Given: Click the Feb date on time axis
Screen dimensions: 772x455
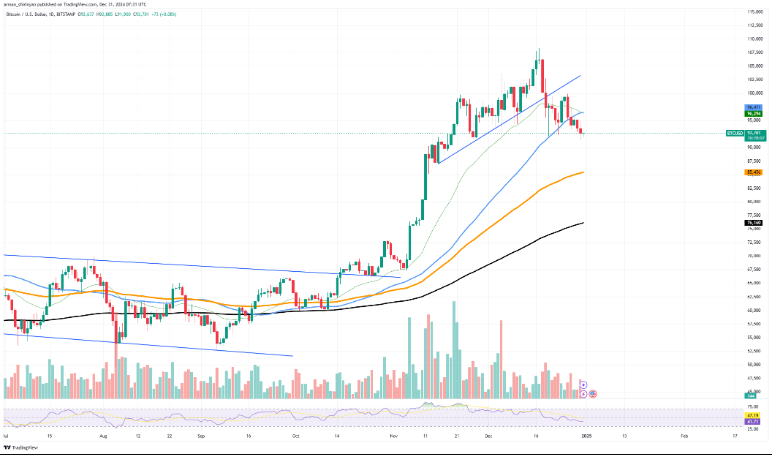Looking at the screenshot, I should click(x=684, y=436).
